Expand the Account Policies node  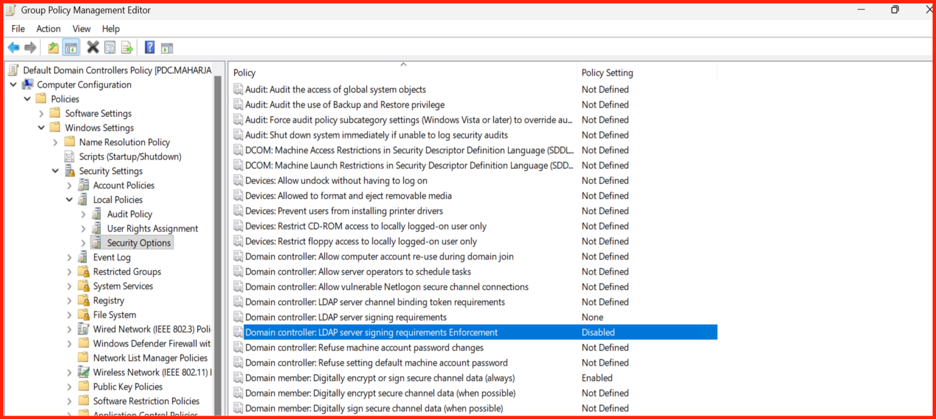click(69, 186)
